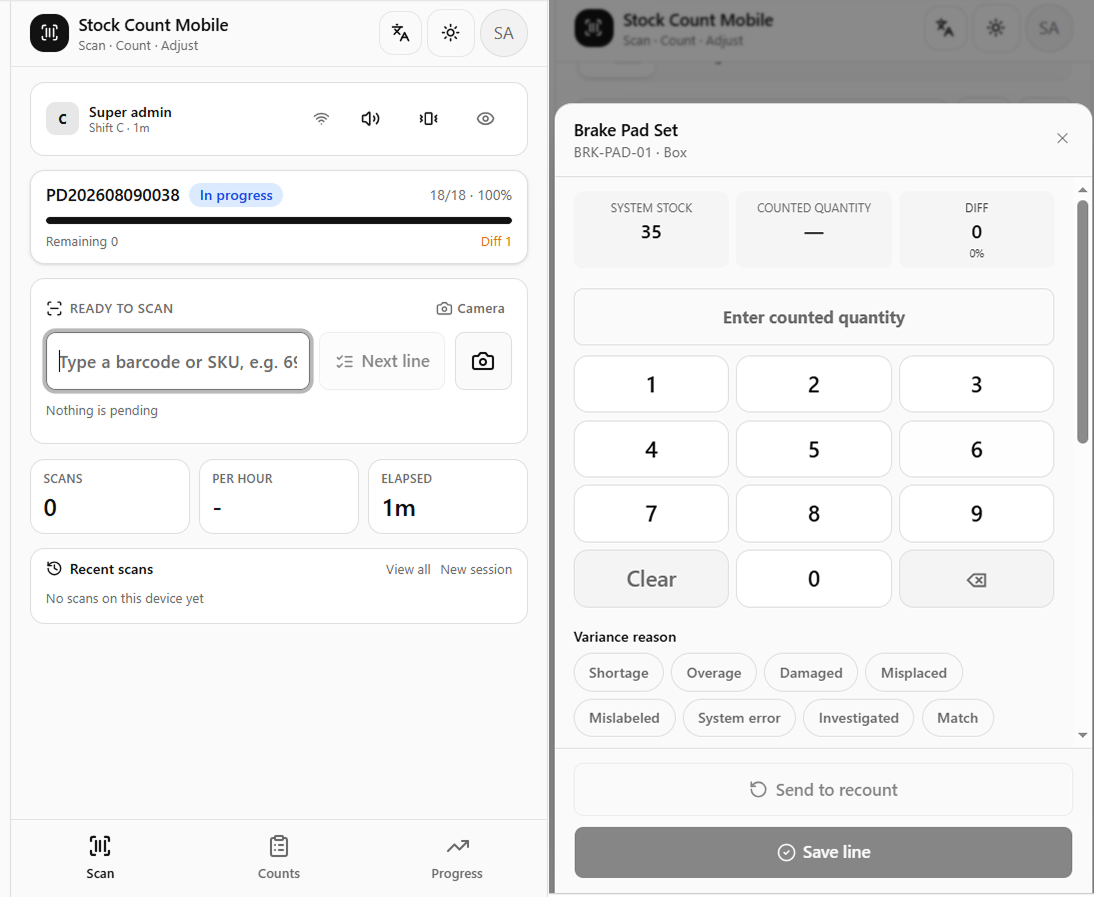
Task: Select the Shortage variance reason
Action: click(618, 672)
